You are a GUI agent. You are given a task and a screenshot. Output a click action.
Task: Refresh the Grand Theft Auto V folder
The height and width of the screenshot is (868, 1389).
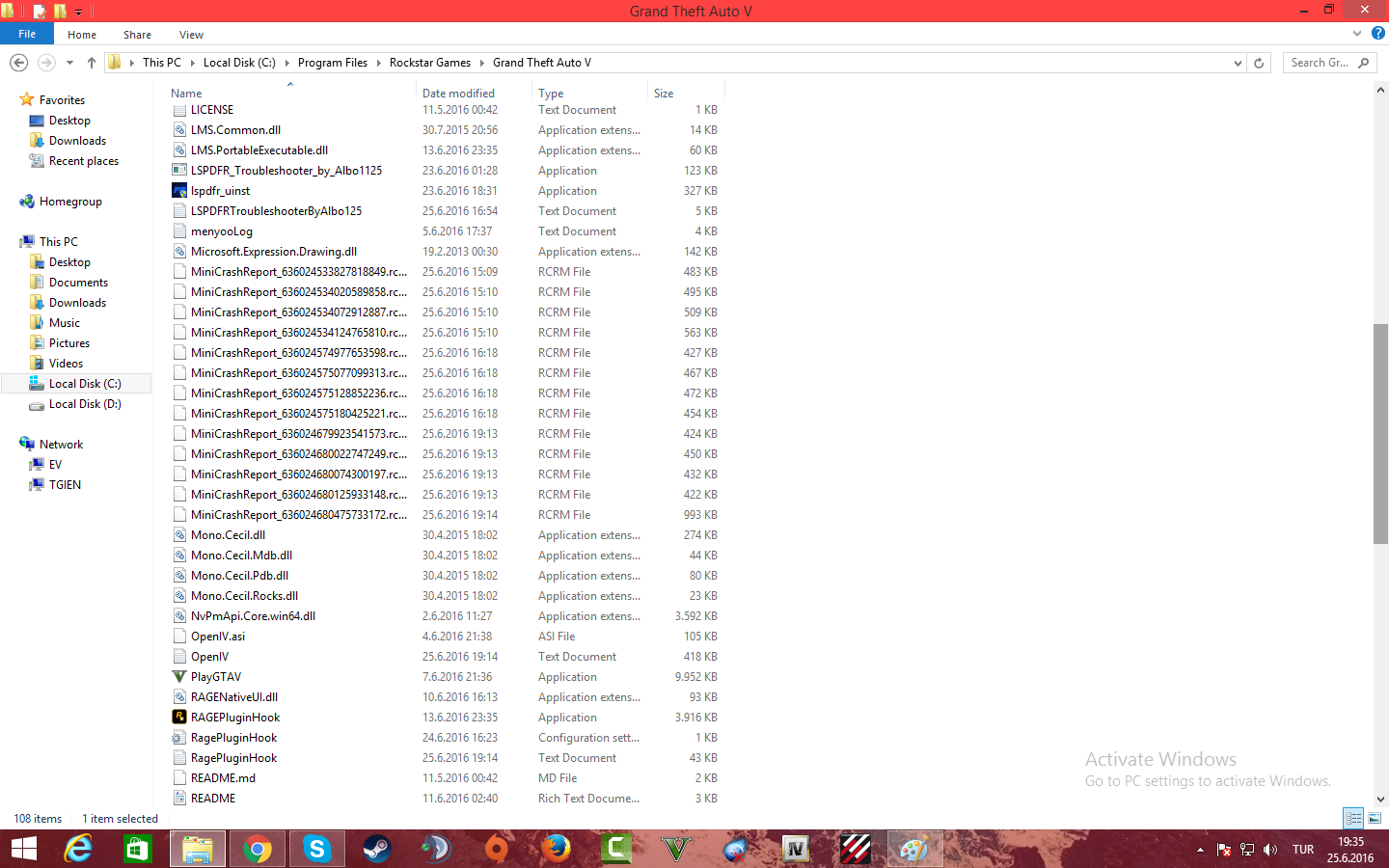(1259, 63)
